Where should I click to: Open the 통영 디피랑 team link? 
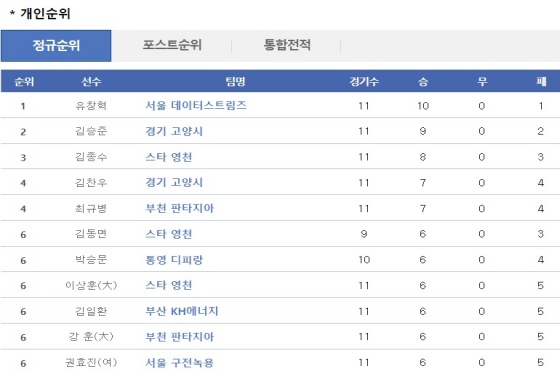pyautogui.click(x=174, y=260)
